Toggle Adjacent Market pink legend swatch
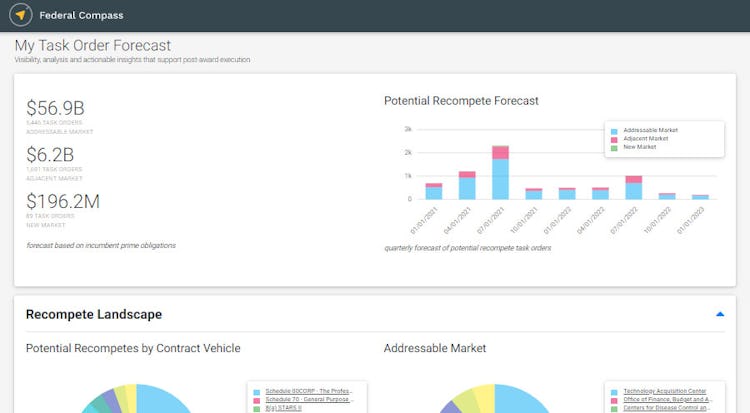 [614, 140]
